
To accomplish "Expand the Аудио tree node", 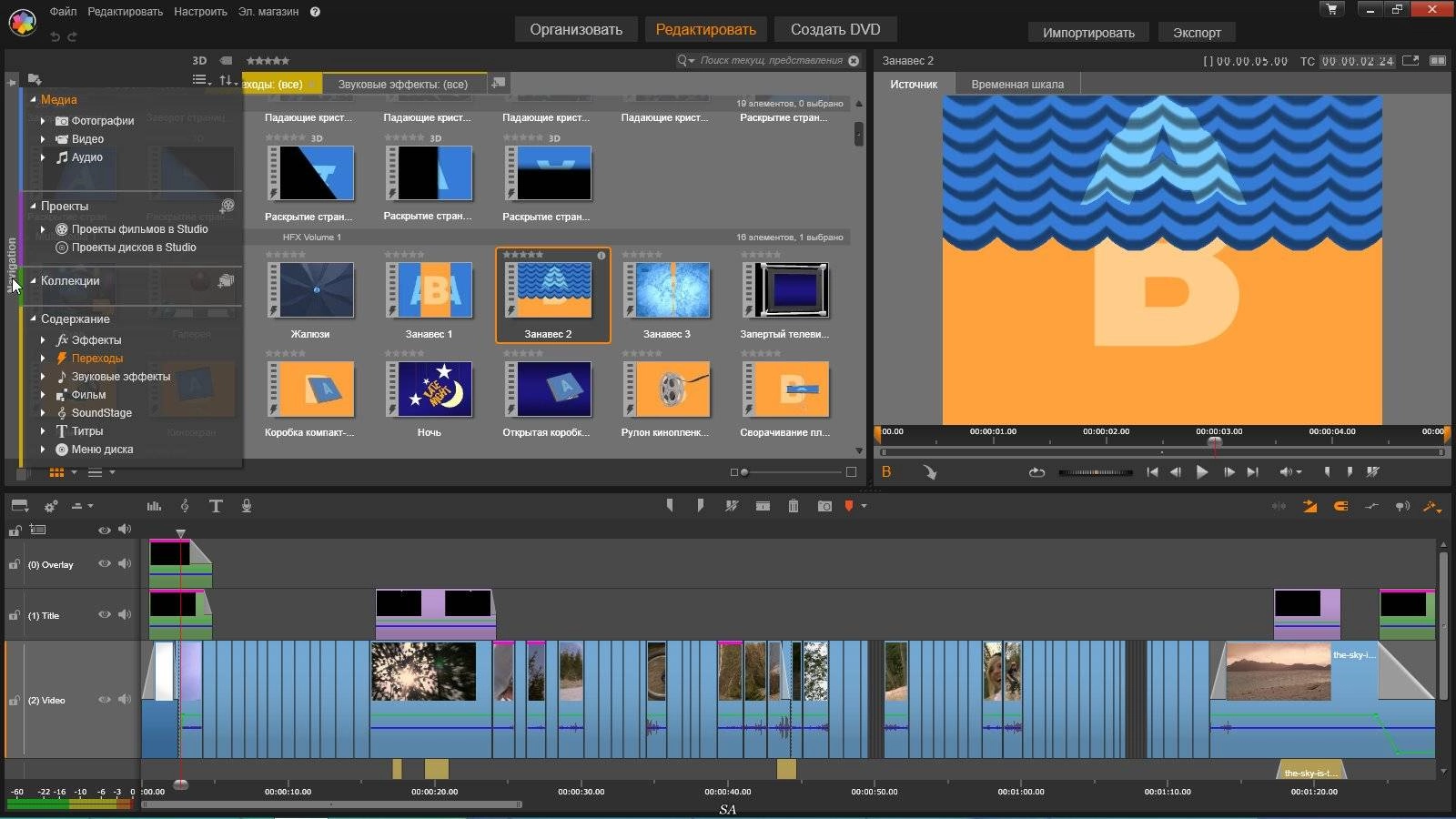I will 43,157.
